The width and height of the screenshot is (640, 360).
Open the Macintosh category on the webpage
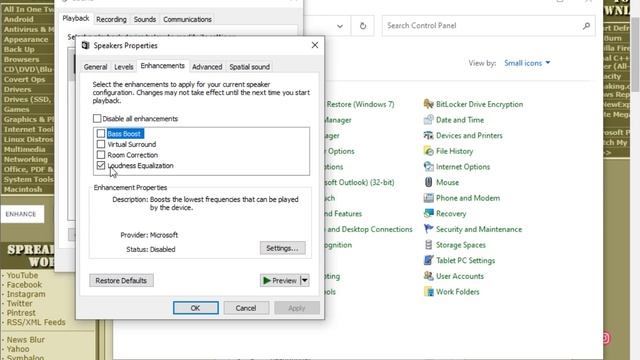[23, 189]
